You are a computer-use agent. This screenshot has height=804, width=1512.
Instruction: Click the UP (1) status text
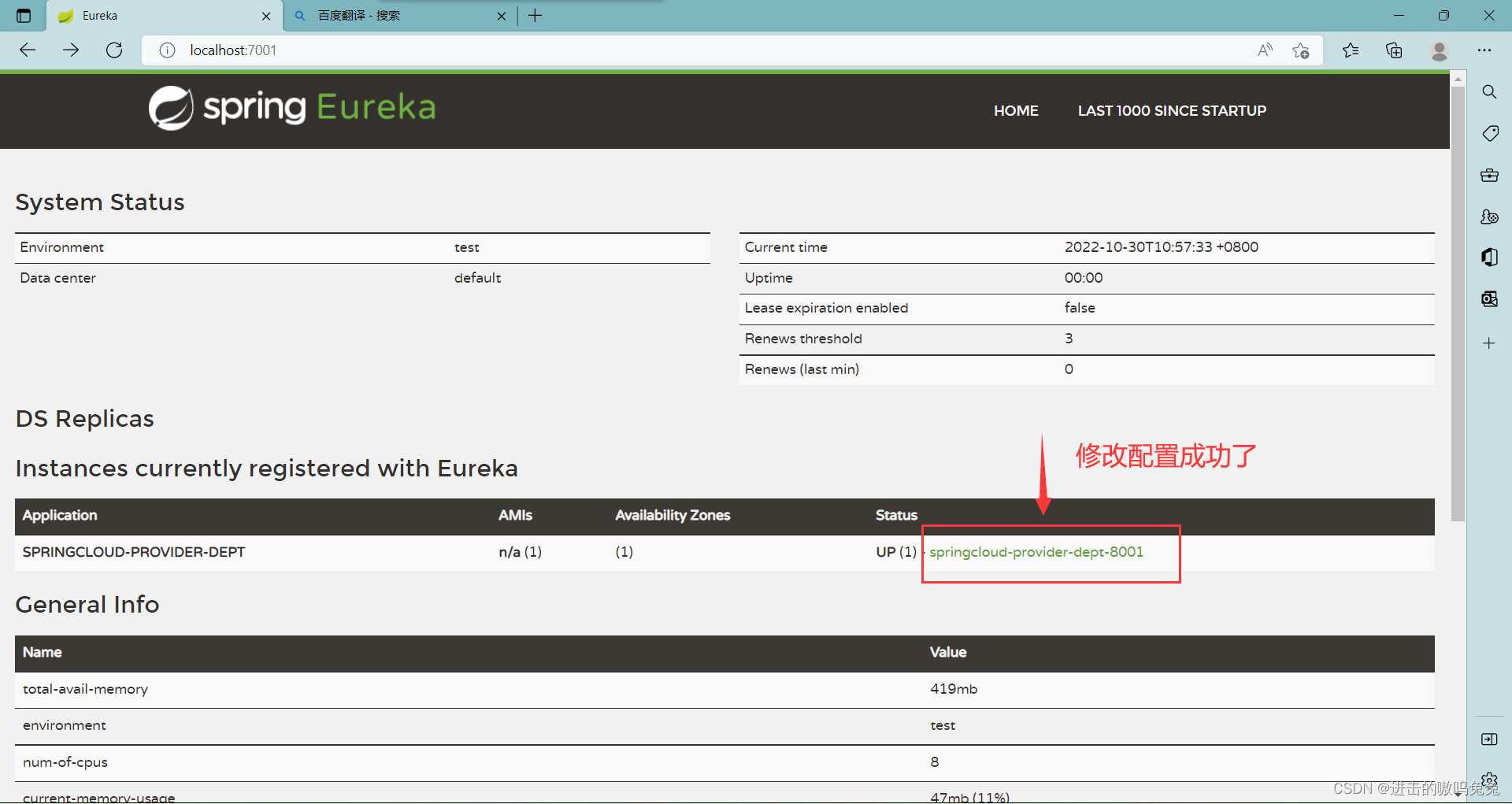(896, 552)
